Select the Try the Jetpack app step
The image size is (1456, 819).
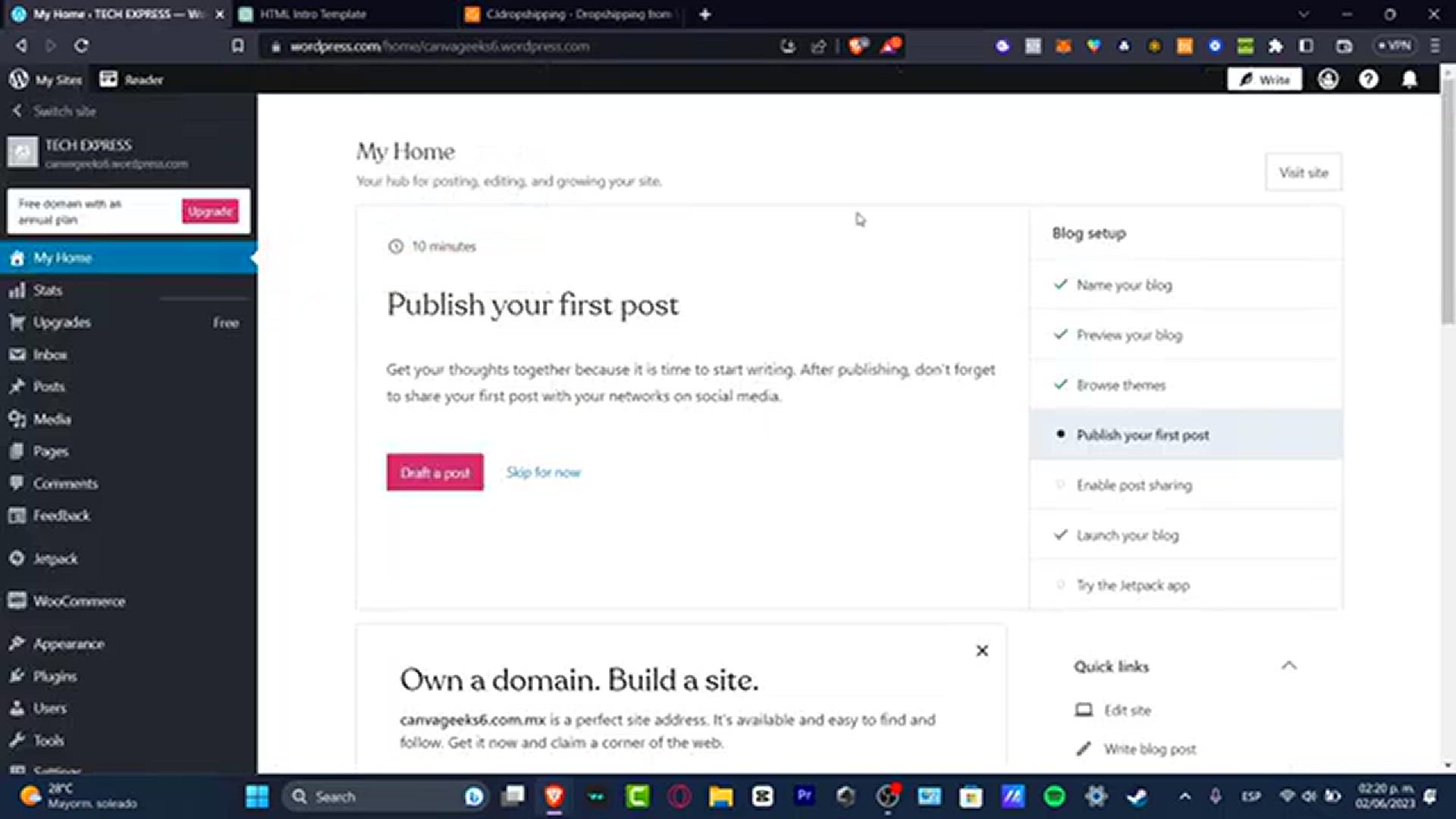(1133, 585)
